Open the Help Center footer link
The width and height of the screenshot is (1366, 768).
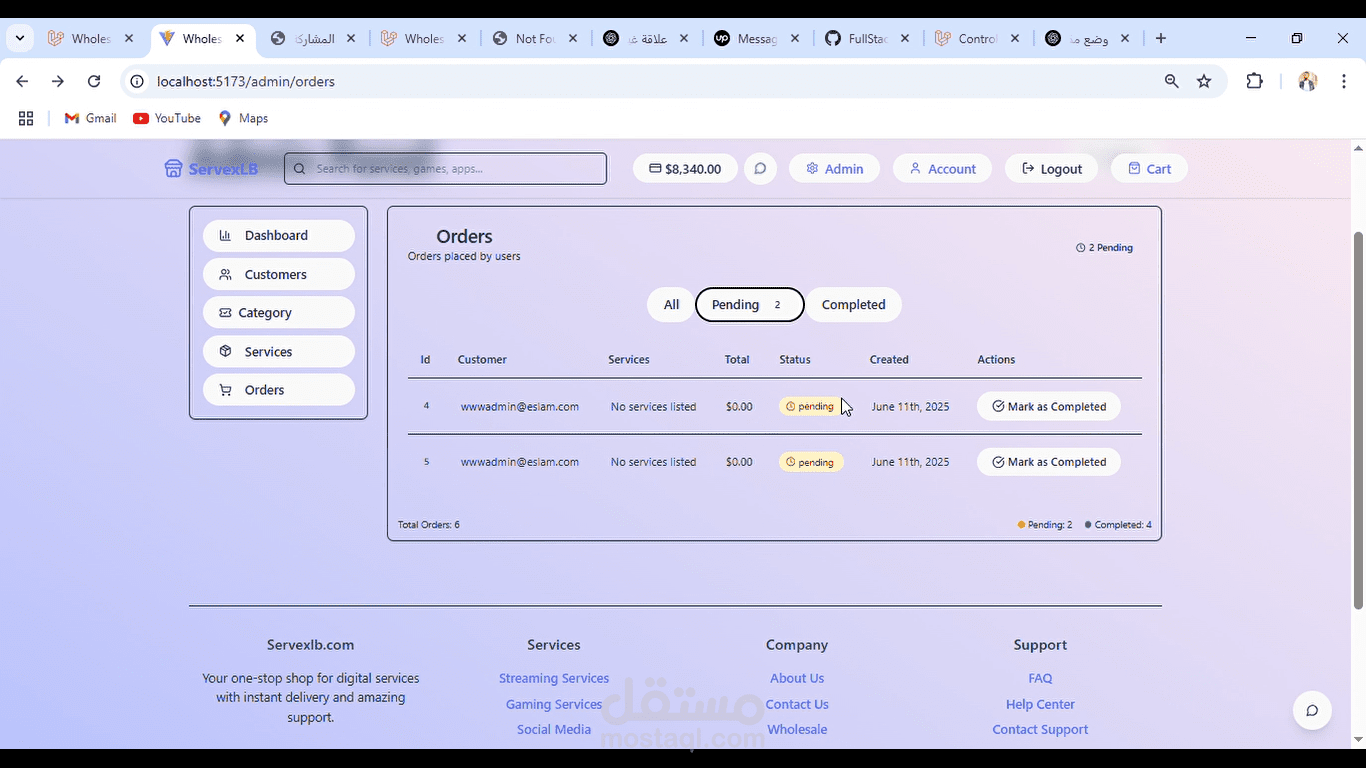(1040, 704)
